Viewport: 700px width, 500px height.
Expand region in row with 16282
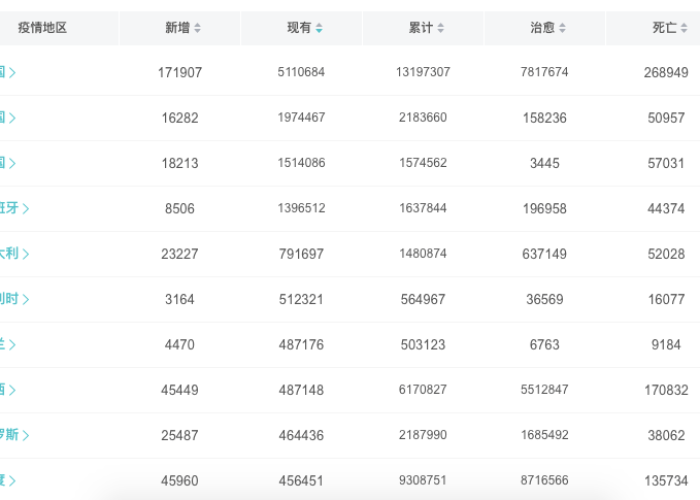click(12, 118)
